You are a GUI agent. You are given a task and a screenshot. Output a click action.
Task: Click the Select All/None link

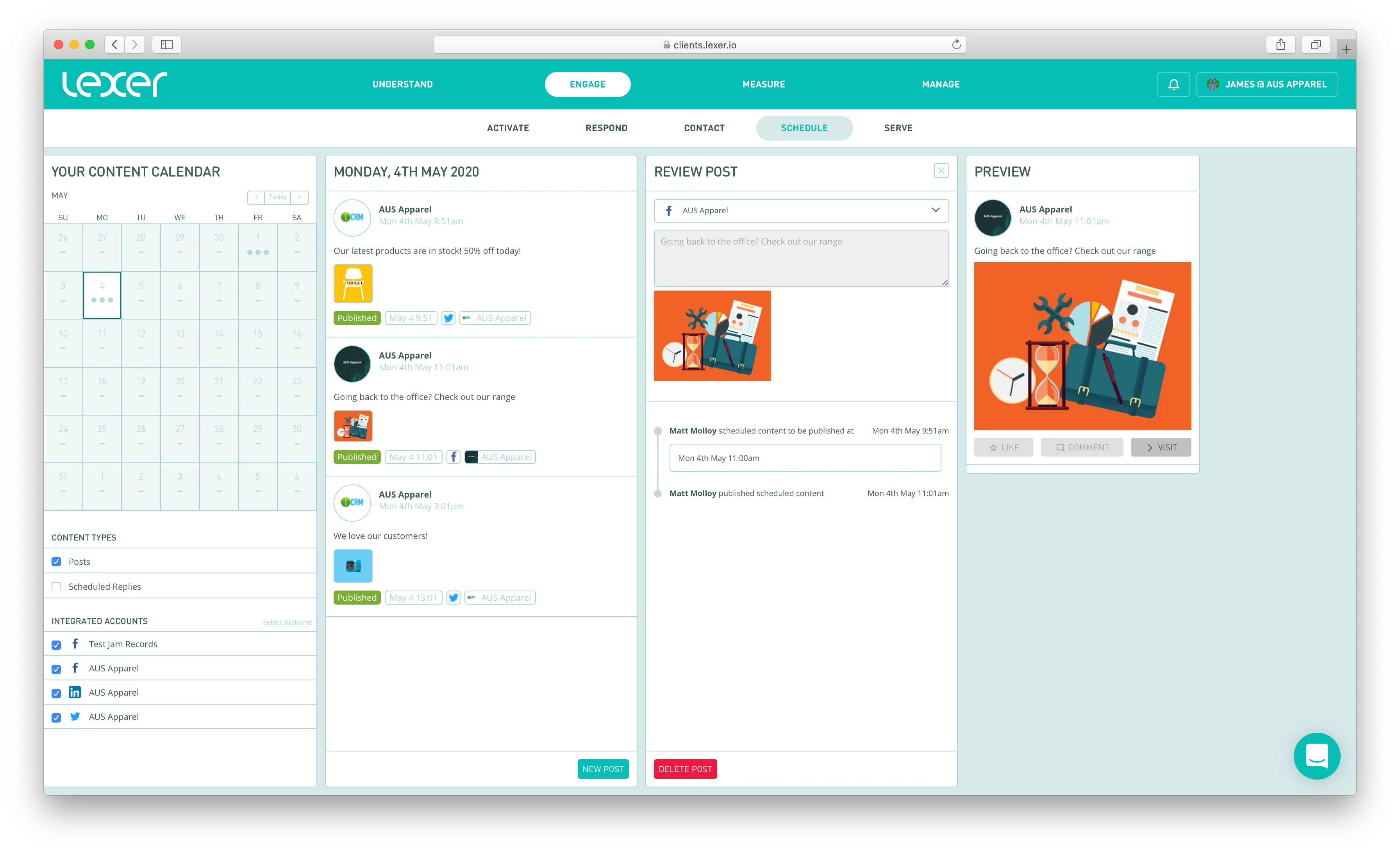[x=287, y=623]
